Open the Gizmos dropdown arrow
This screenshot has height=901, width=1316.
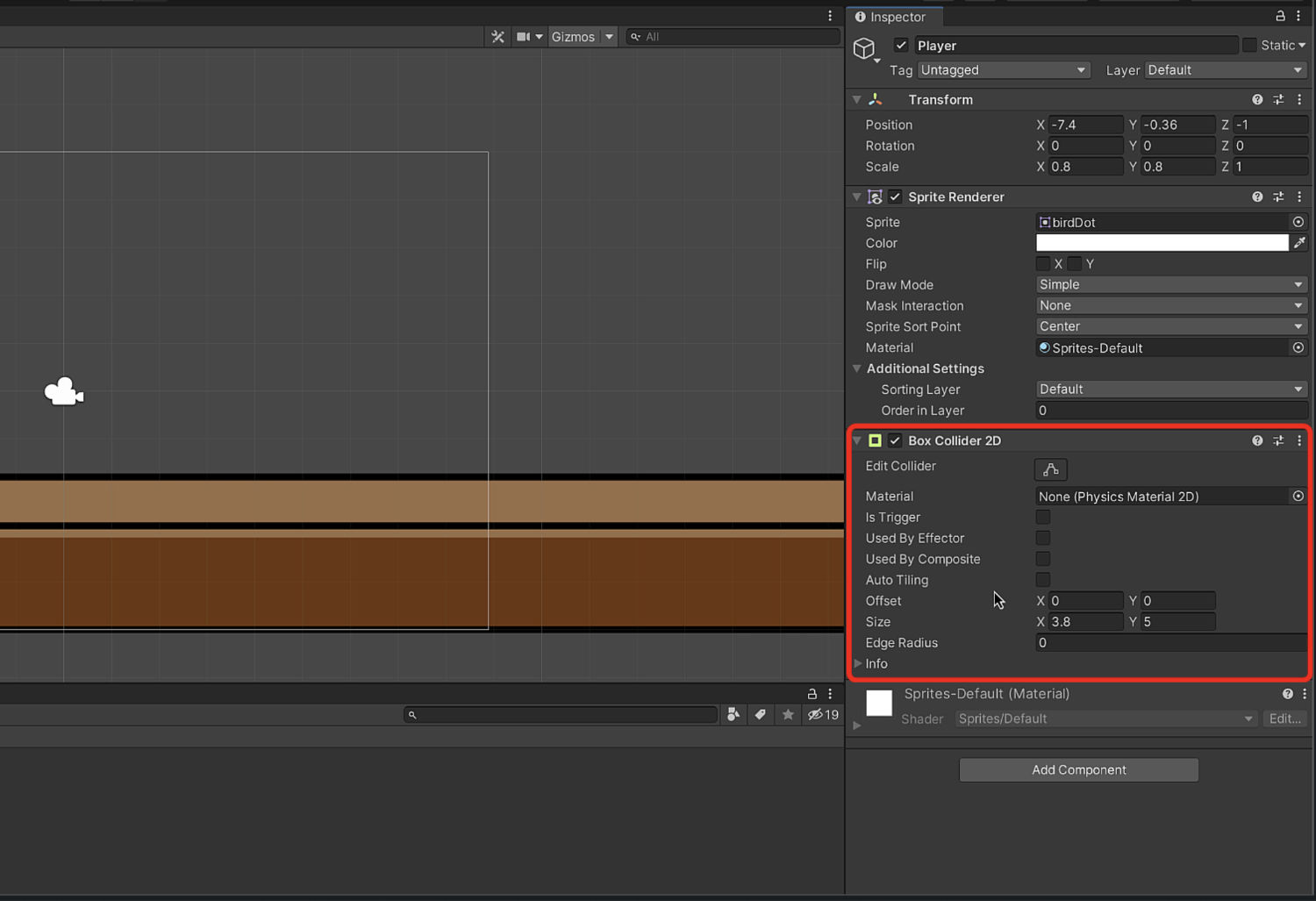609,37
